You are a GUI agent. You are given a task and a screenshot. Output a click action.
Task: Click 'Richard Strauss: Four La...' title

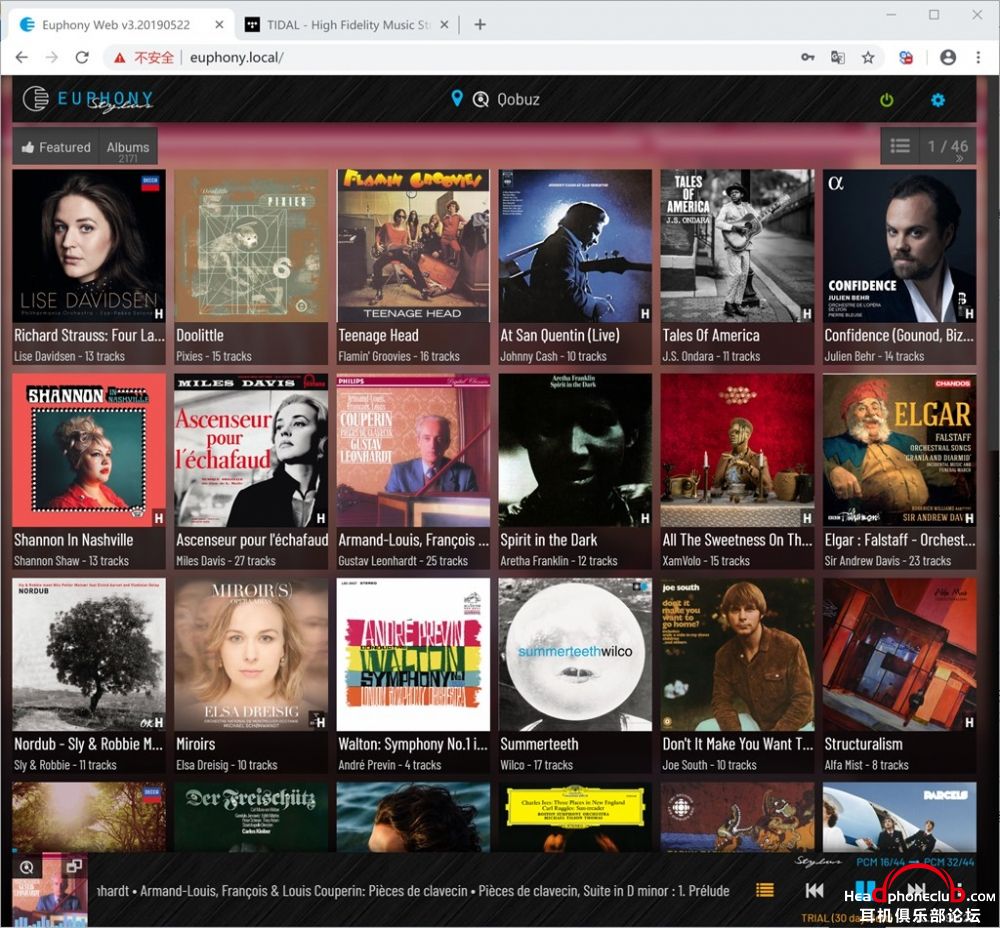(x=89, y=335)
